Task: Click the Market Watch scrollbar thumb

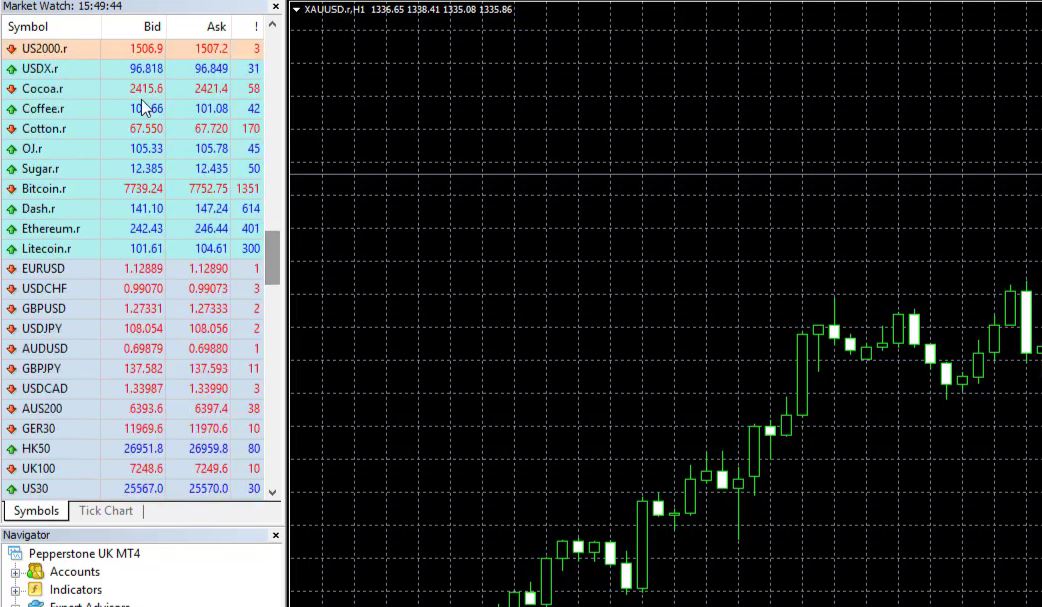Action: 273,255
